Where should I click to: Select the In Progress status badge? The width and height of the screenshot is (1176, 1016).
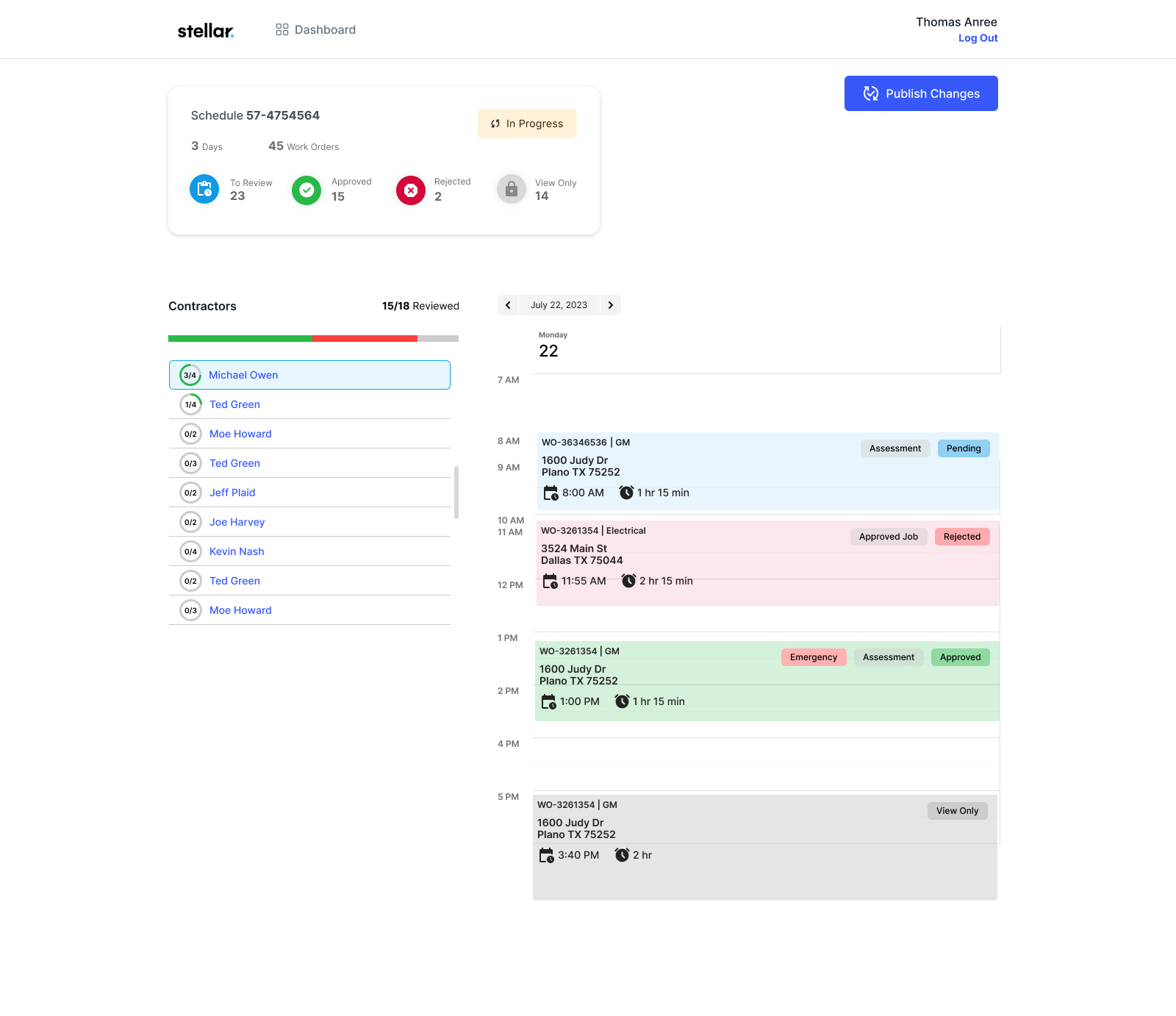coord(527,124)
